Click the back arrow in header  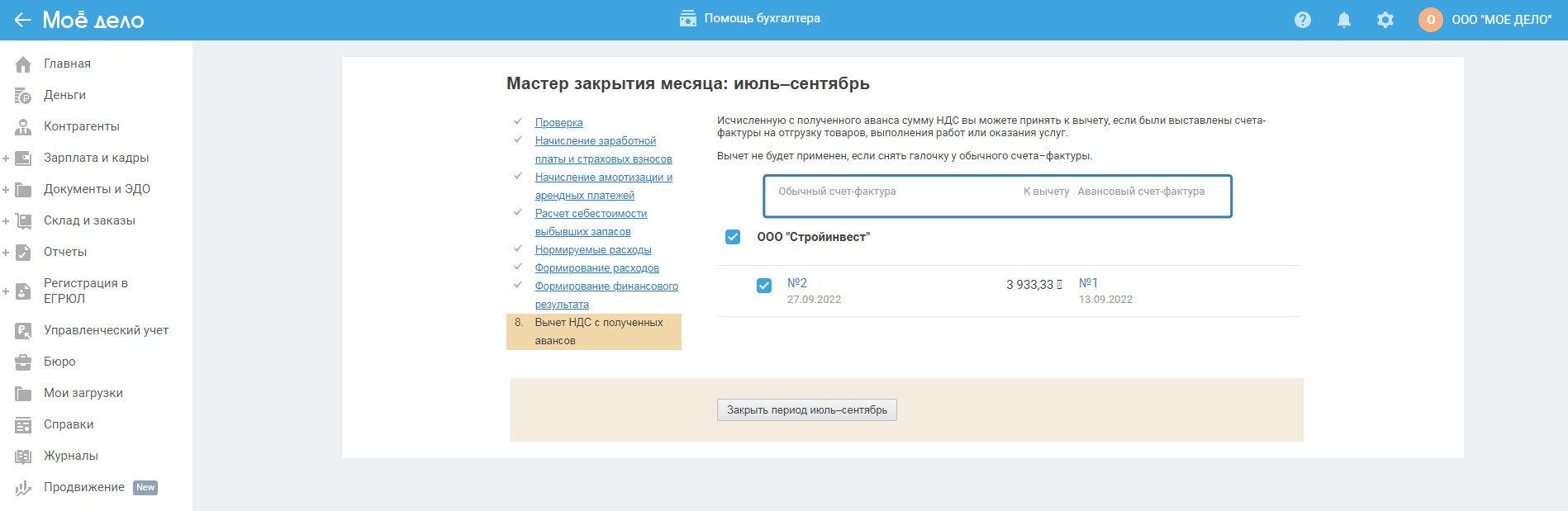click(x=22, y=20)
